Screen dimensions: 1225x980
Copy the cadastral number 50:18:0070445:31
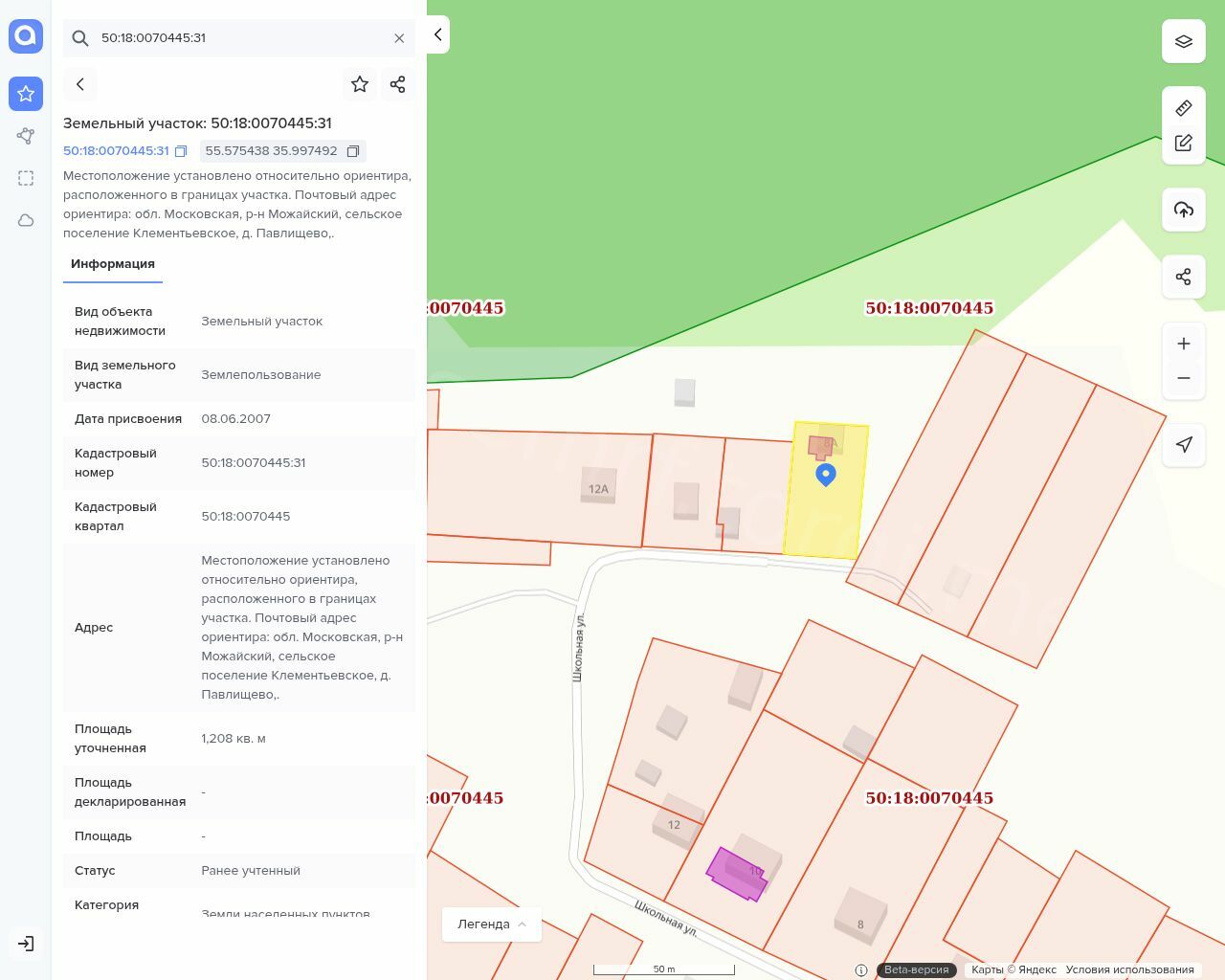pos(181,151)
